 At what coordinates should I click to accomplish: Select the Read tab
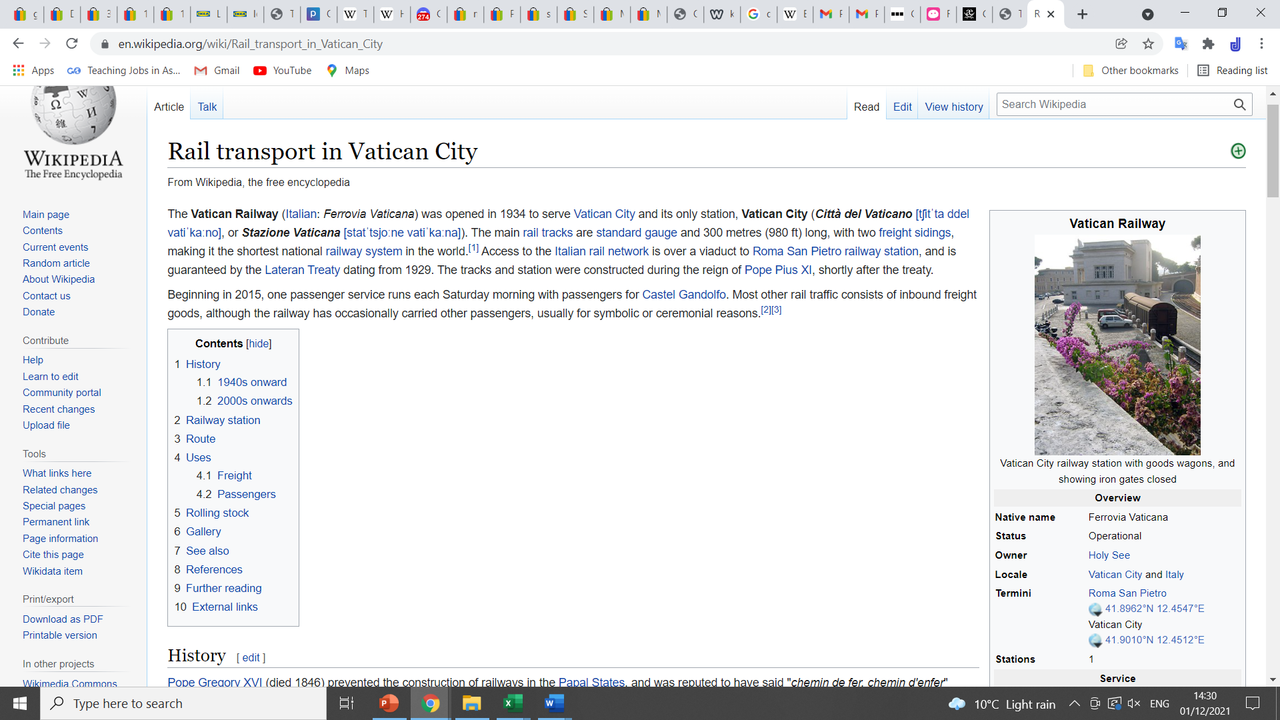point(867,107)
